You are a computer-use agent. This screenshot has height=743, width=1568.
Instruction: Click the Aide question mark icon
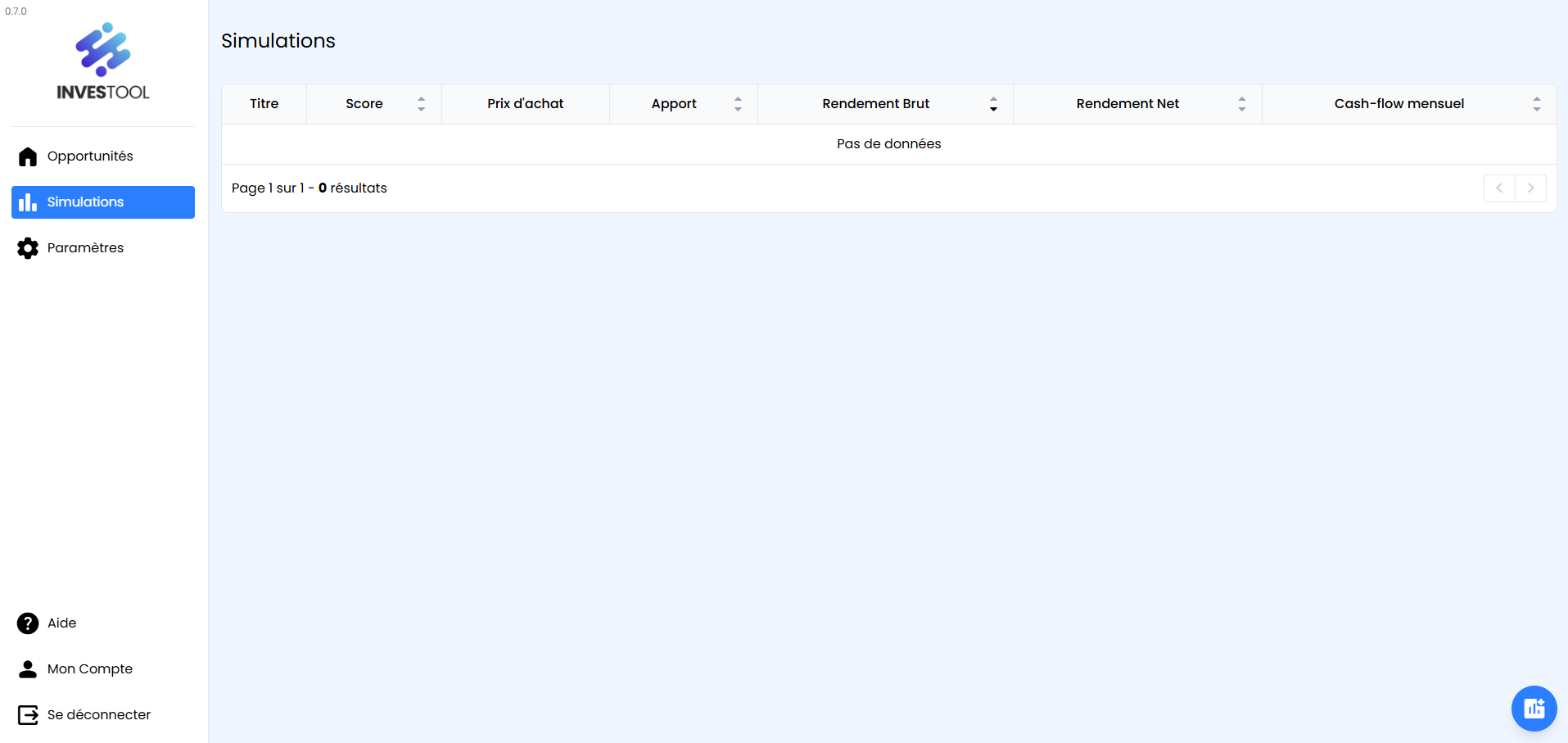coord(28,623)
